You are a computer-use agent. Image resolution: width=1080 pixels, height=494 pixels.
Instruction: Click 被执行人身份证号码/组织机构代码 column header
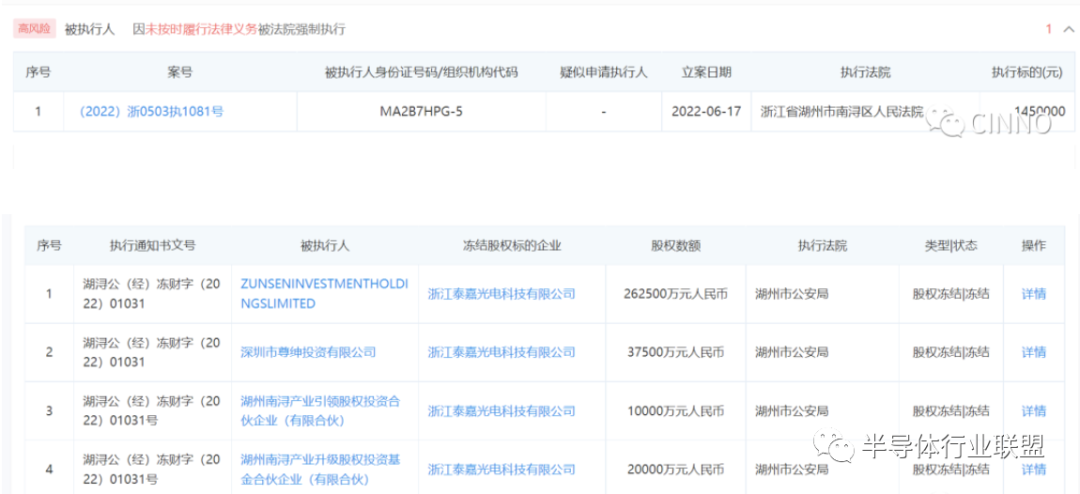[421, 72]
